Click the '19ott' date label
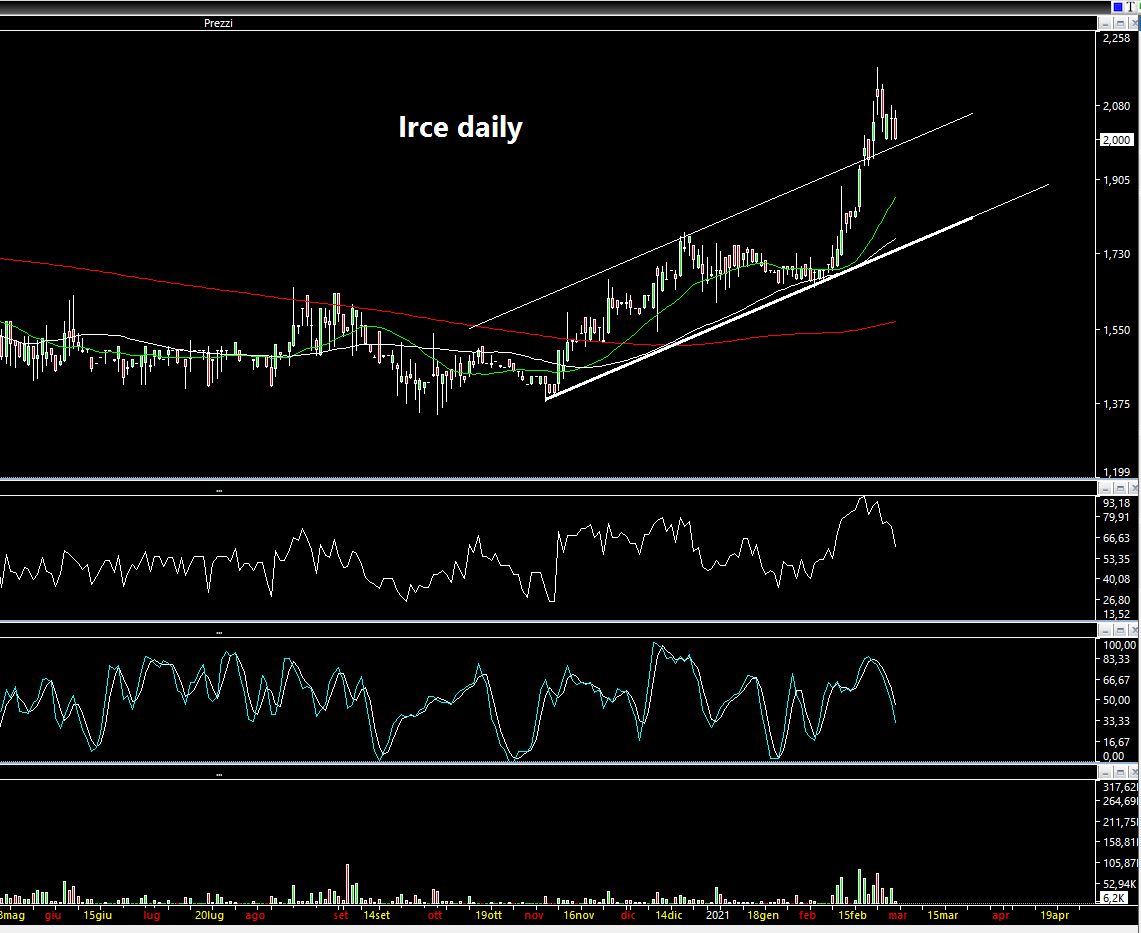The height and width of the screenshot is (933, 1141). (488, 916)
